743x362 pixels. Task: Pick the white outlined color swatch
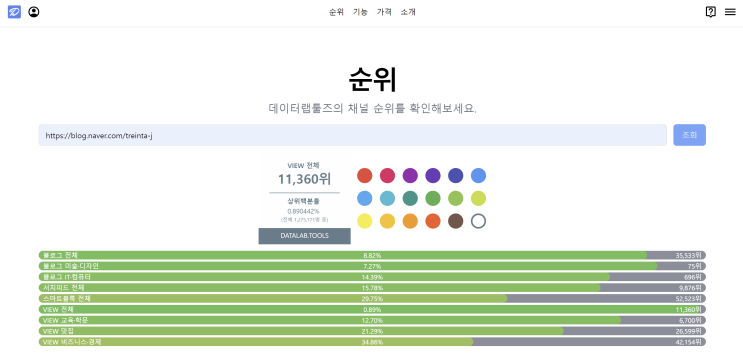point(478,221)
